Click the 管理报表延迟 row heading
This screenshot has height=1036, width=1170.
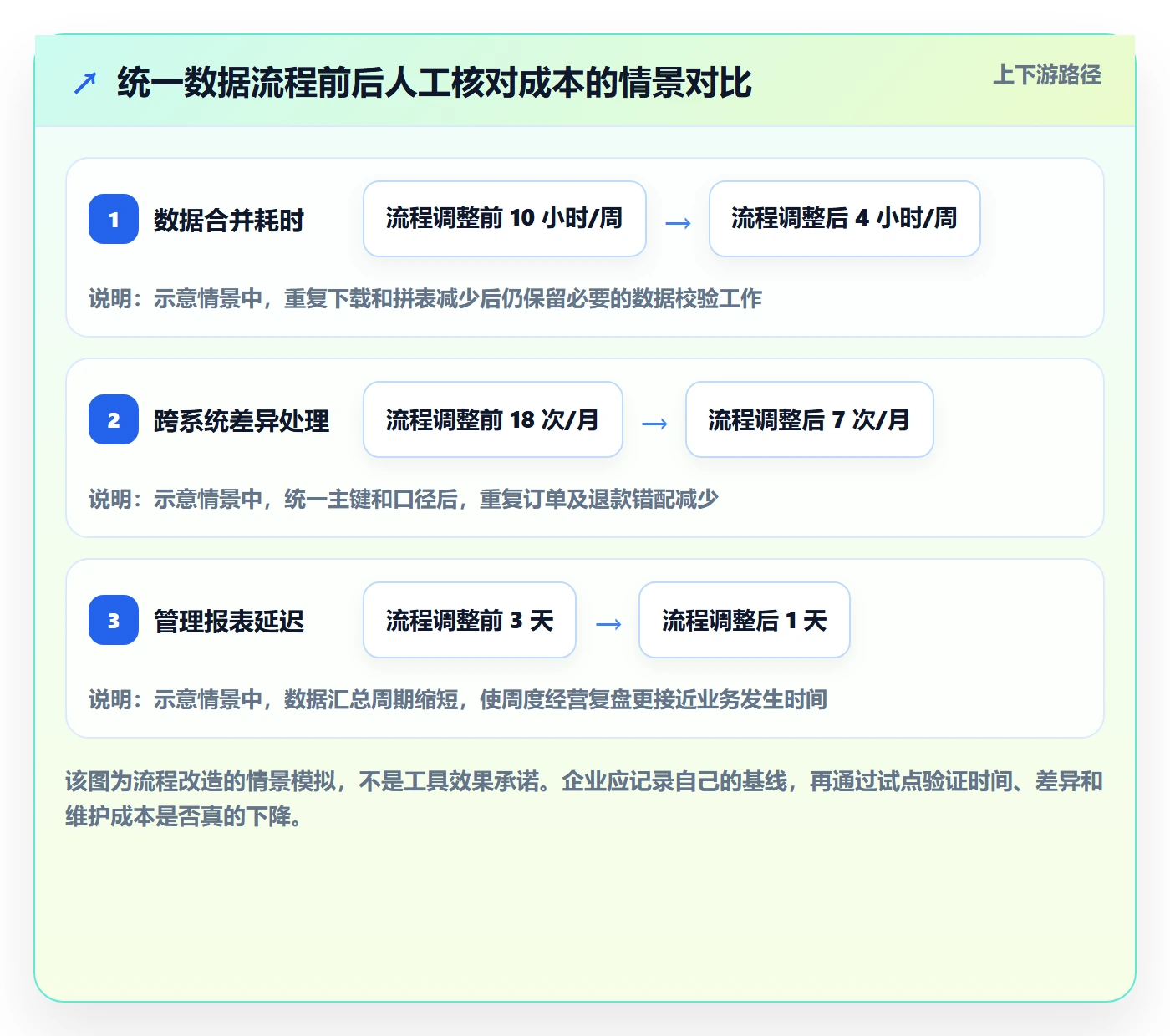point(229,622)
